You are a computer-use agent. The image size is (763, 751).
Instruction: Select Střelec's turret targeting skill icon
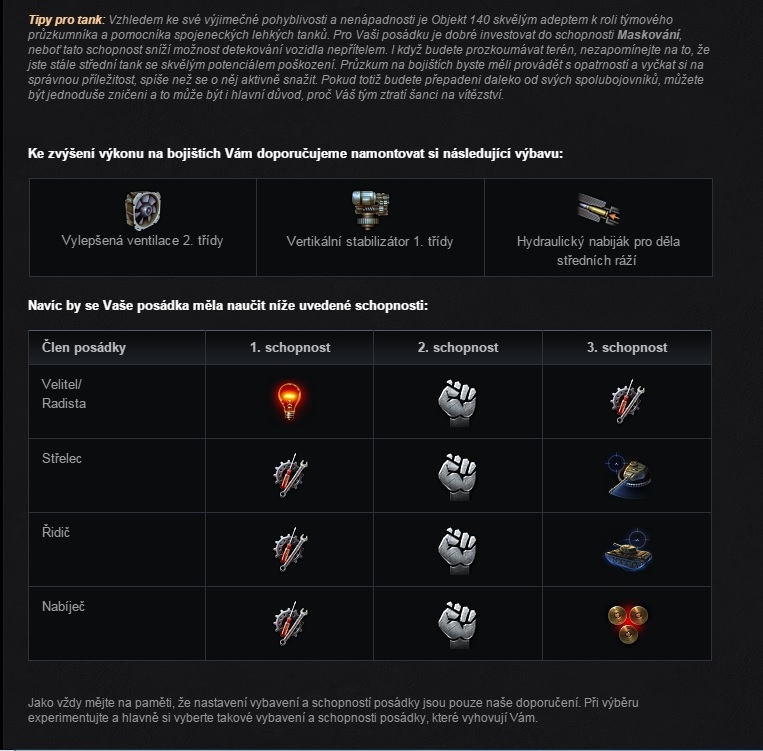click(628, 475)
